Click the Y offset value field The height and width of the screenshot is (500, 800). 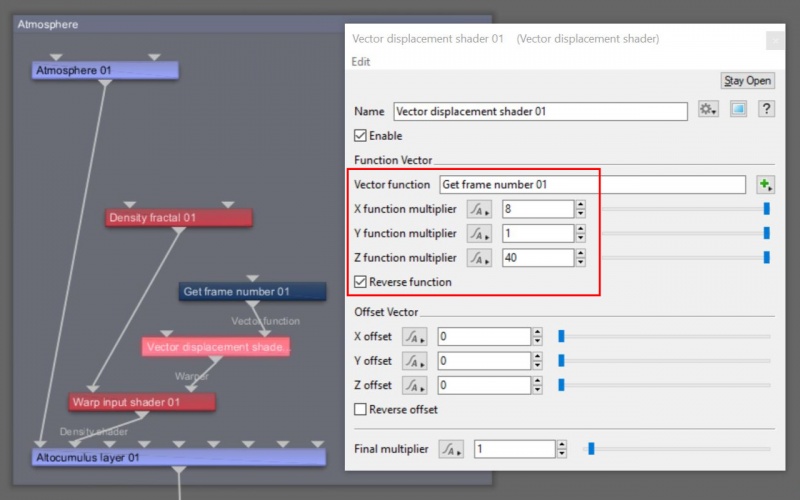pyautogui.click(x=484, y=361)
